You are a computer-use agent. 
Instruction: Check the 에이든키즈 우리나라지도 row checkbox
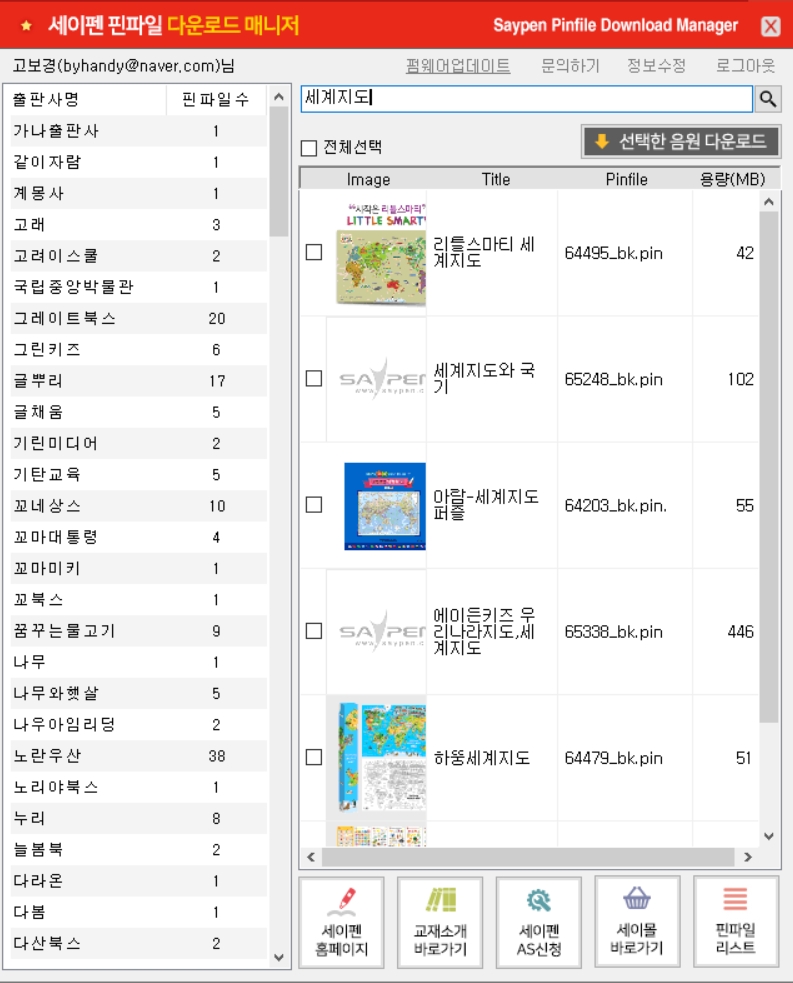[313, 631]
